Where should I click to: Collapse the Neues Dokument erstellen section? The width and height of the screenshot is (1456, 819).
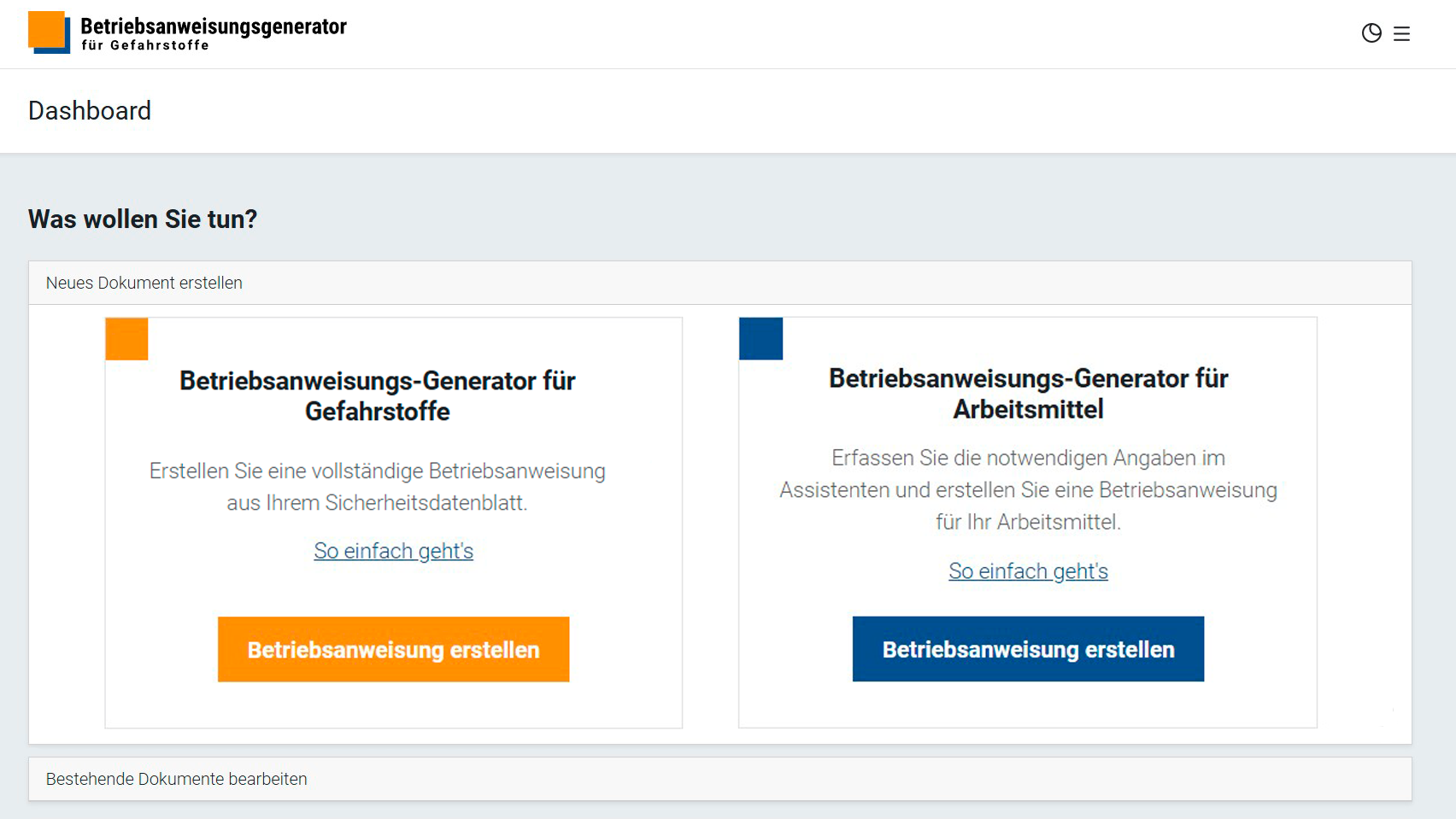point(719,283)
